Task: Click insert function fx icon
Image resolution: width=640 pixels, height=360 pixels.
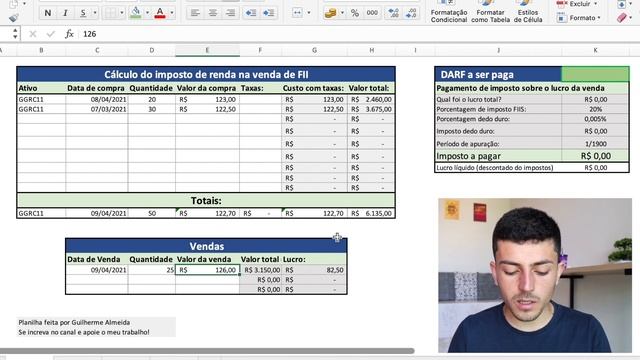Action: point(69,34)
